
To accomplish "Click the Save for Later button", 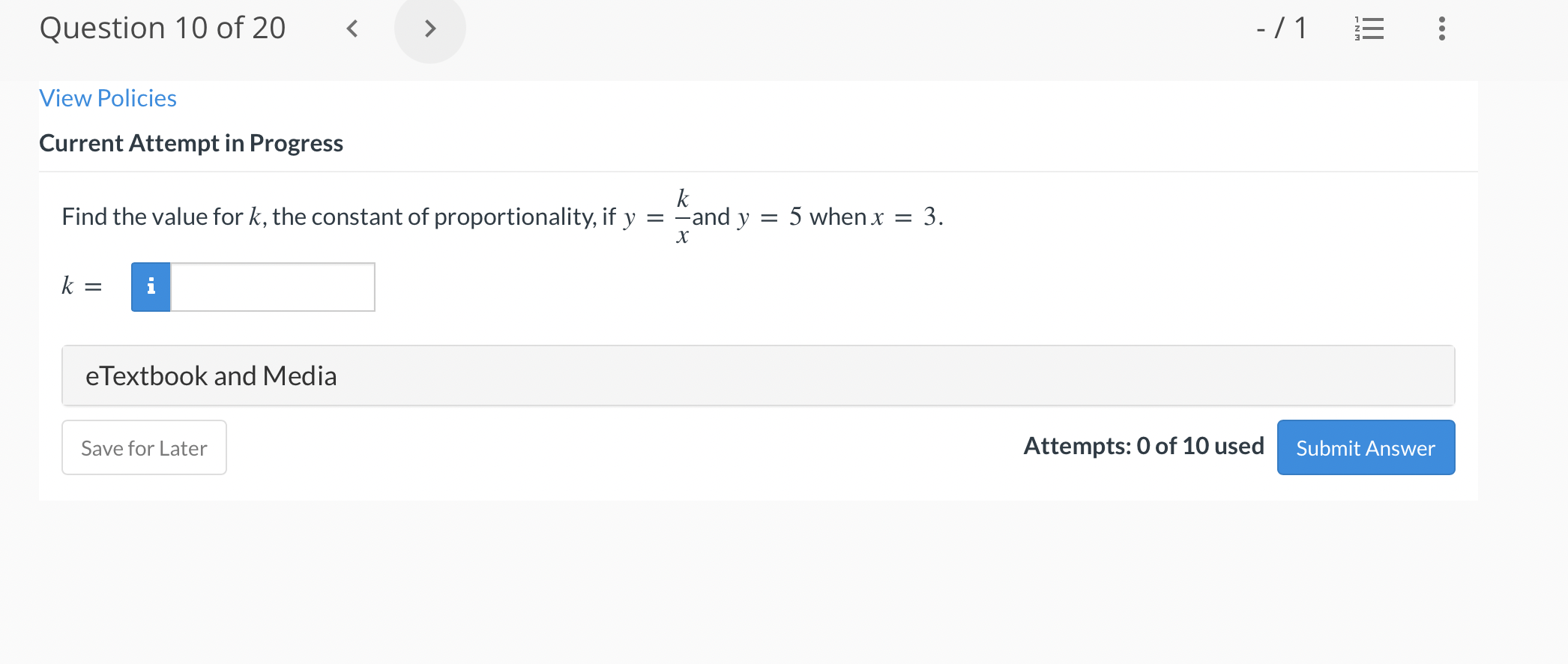I will click(143, 447).
